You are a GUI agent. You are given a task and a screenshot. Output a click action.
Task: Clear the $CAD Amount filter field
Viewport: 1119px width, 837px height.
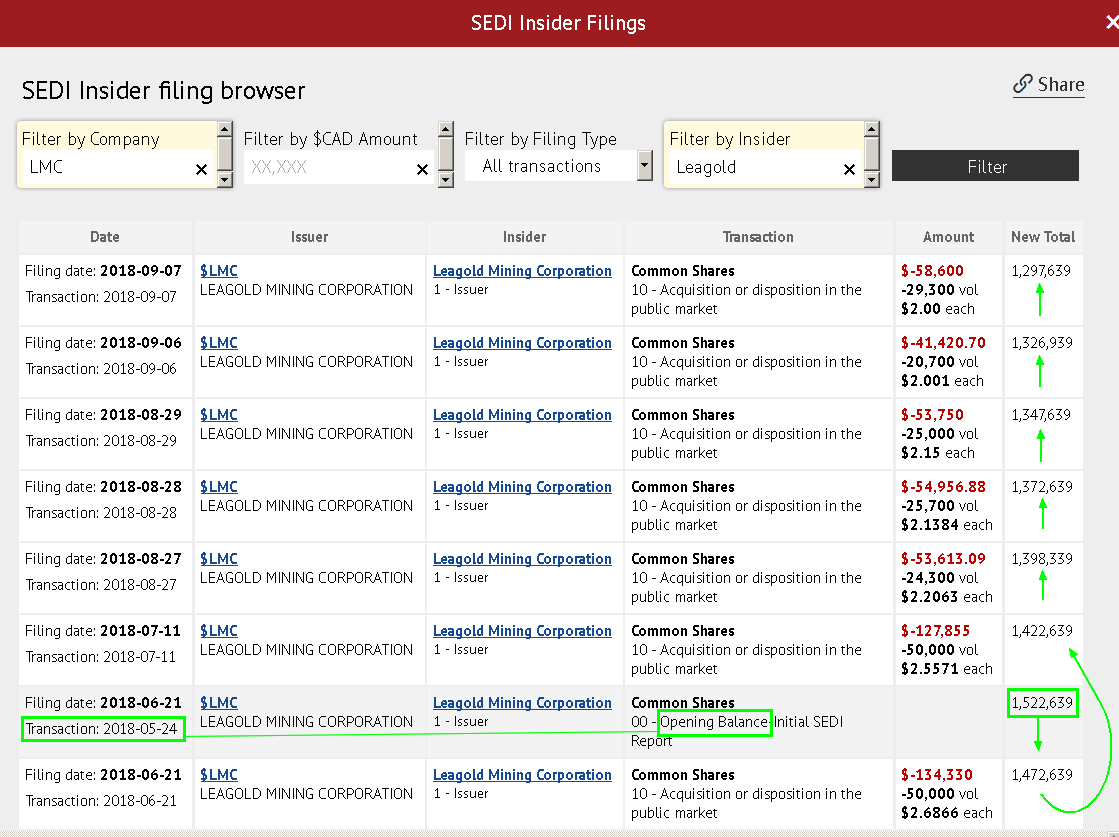[422, 169]
